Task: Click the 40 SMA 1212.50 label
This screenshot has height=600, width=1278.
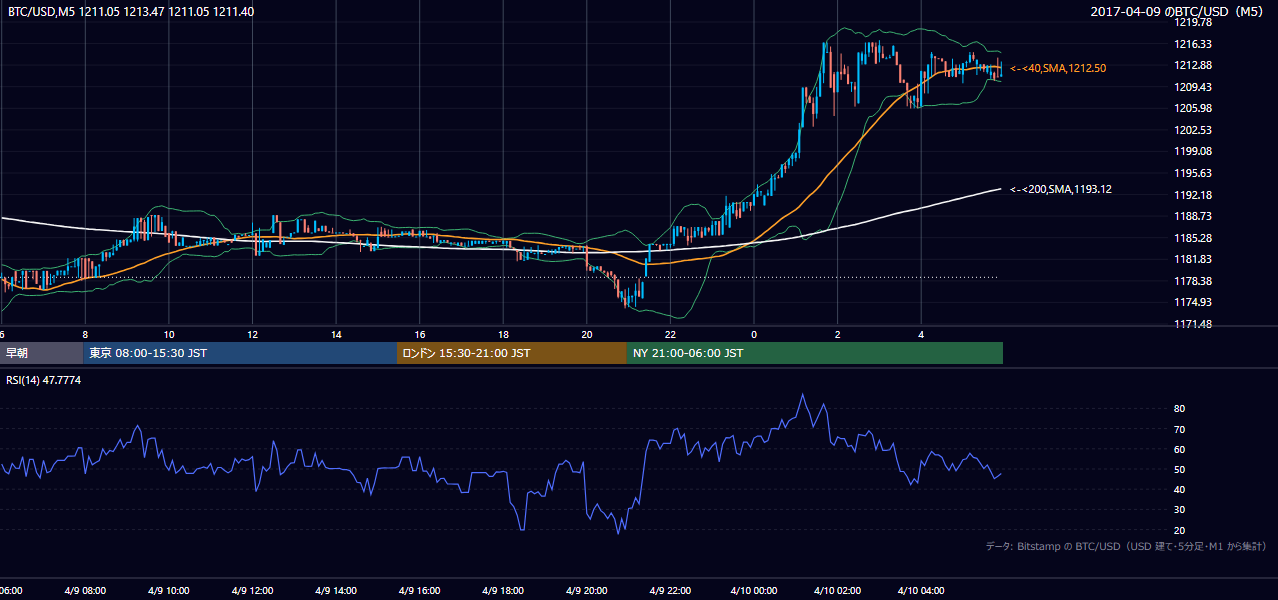Action: point(1058,68)
